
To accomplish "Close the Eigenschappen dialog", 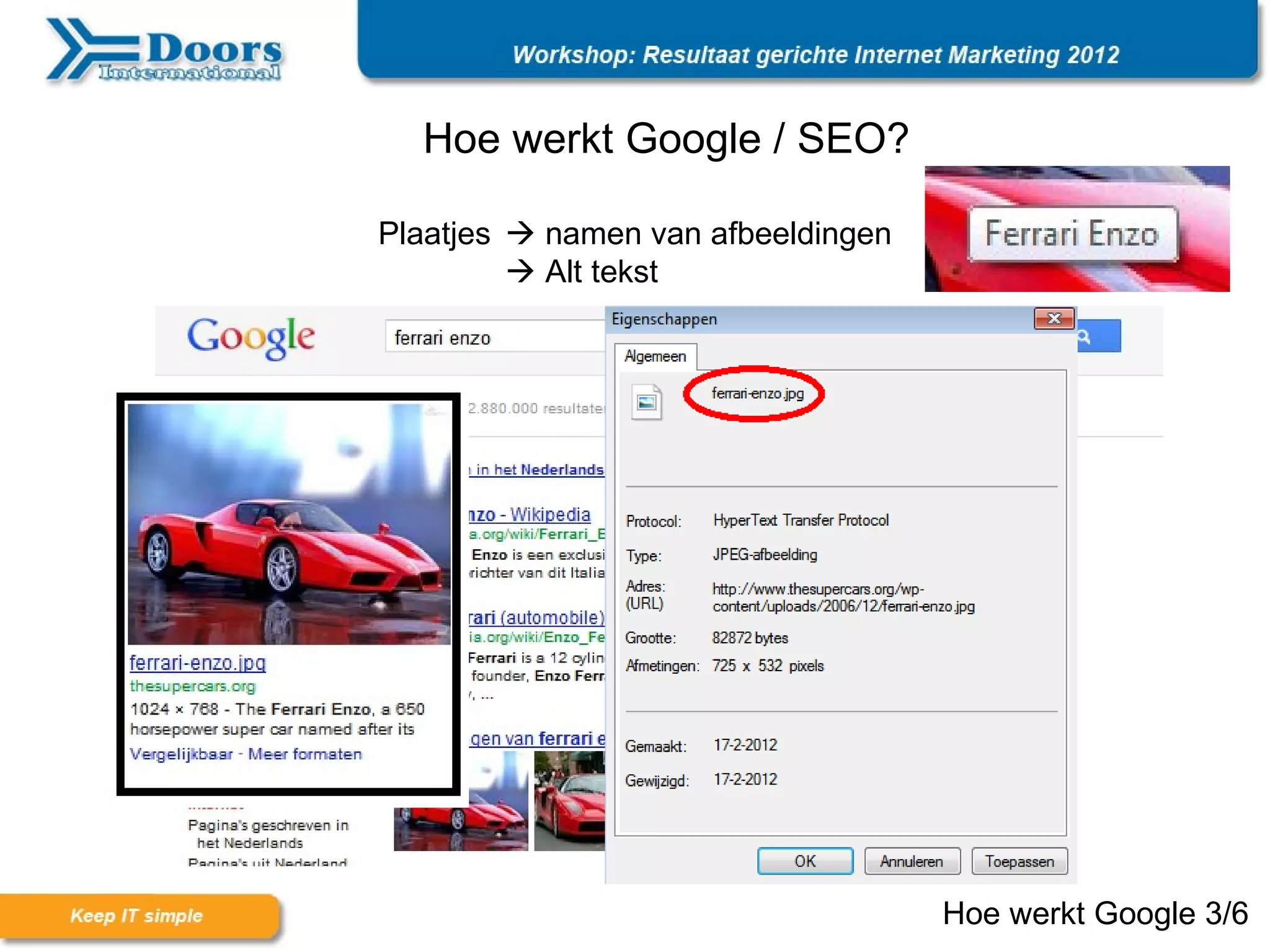I will pyautogui.click(x=1054, y=319).
